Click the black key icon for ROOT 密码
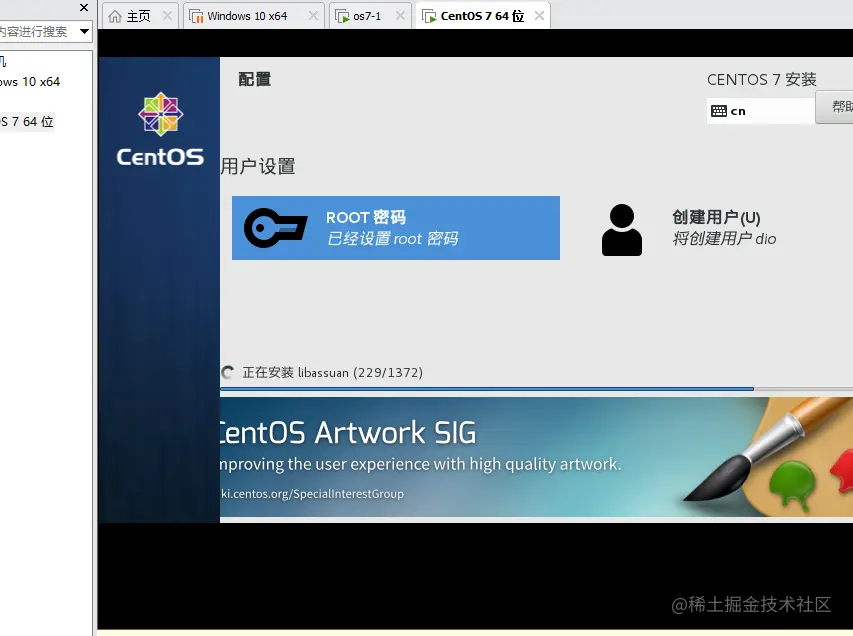 (x=275, y=228)
